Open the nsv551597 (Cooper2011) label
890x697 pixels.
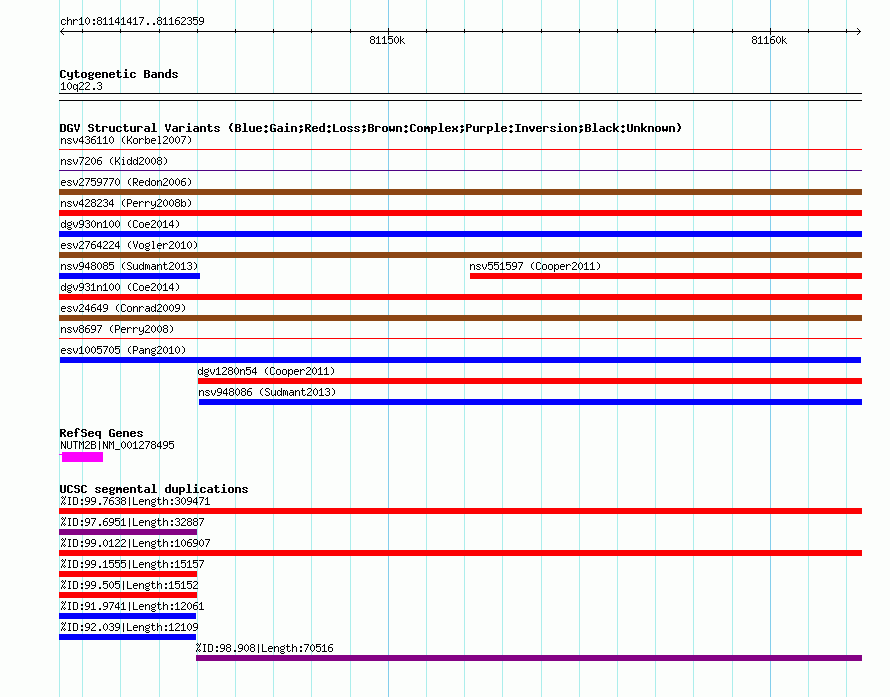point(535,266)
